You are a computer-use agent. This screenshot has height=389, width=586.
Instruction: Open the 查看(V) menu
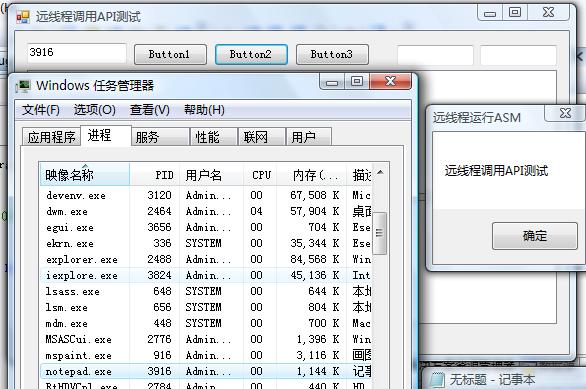[x=149, y=110]
